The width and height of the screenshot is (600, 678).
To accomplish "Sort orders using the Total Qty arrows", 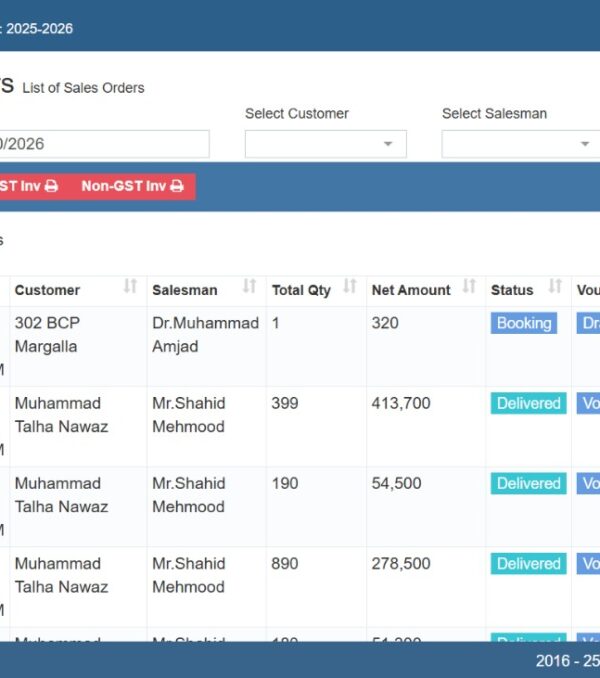I will (x=350, y=287).
